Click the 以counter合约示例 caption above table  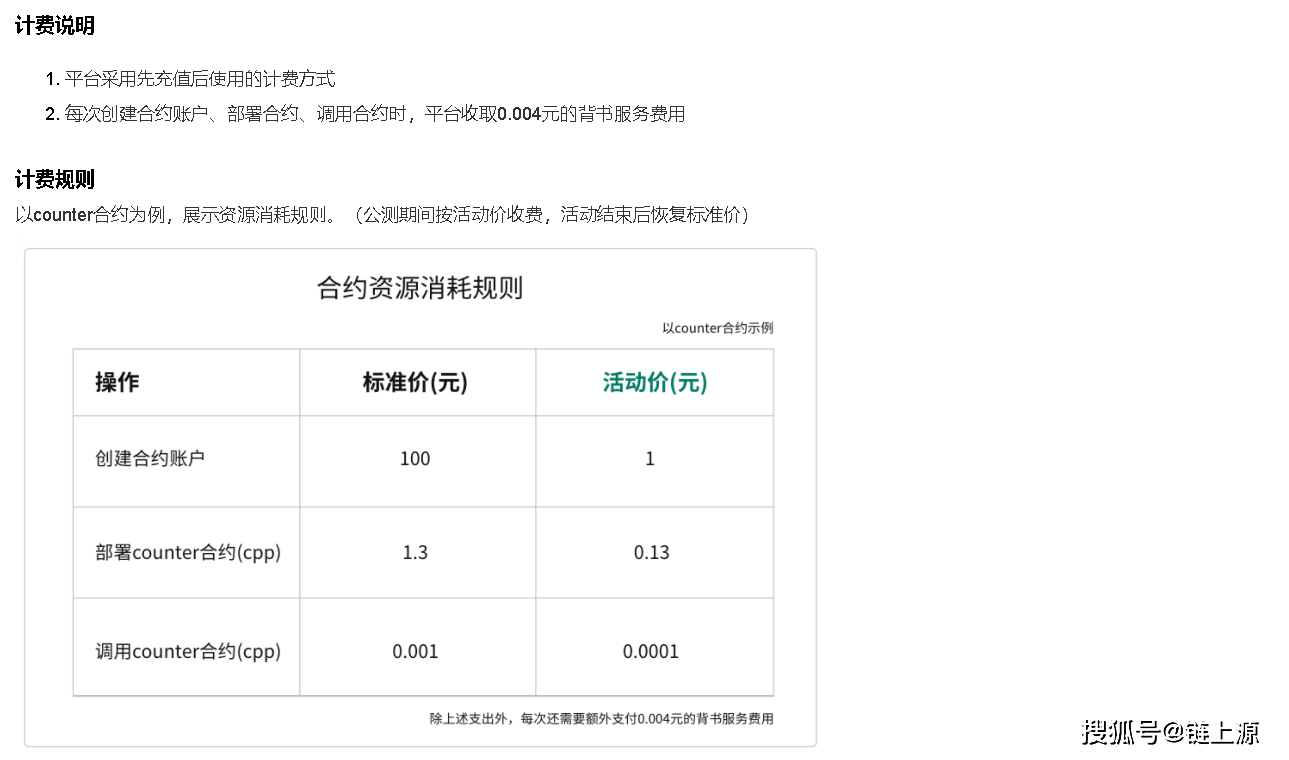717,328
